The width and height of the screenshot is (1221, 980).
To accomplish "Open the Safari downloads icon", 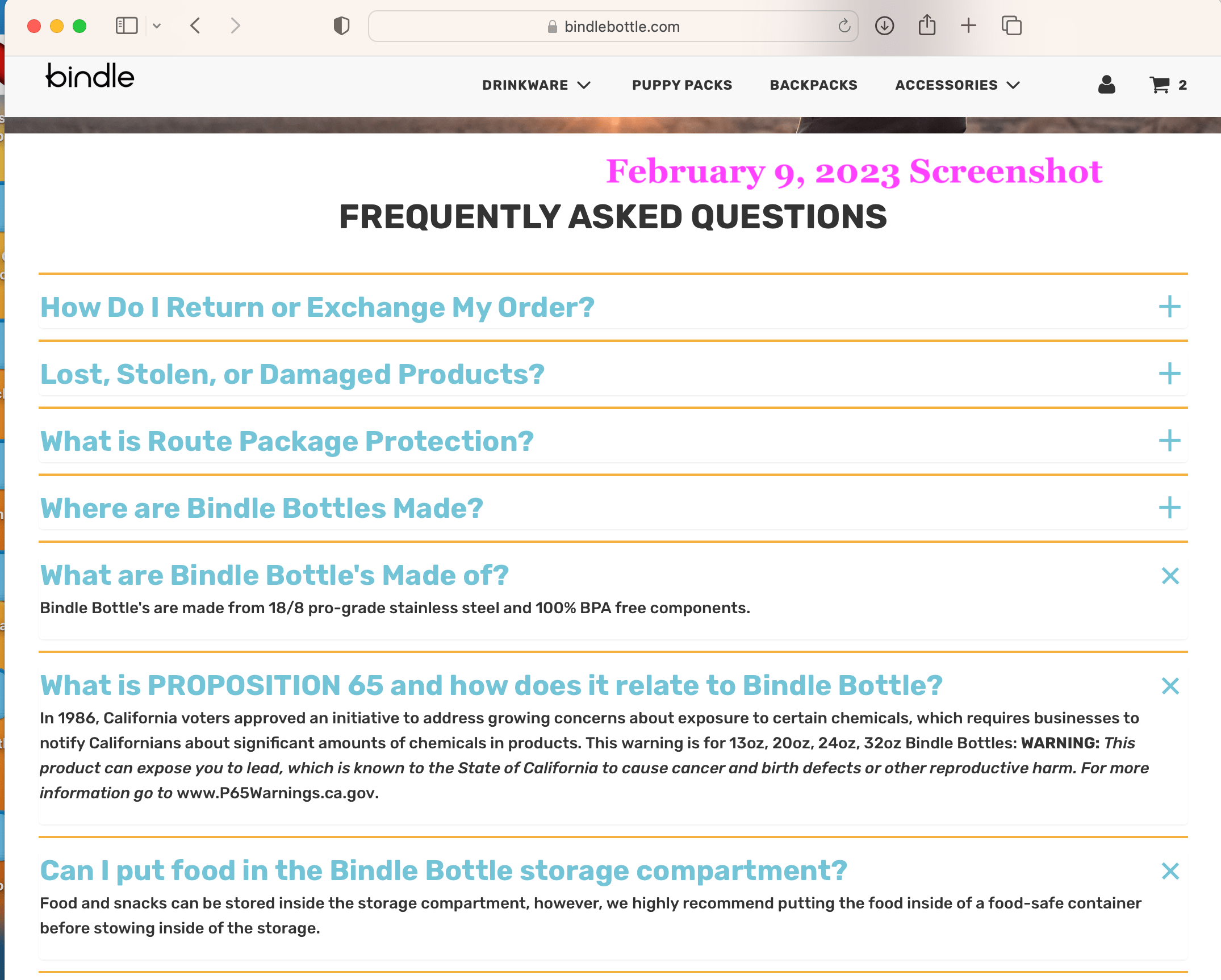I will pos(884,26).
